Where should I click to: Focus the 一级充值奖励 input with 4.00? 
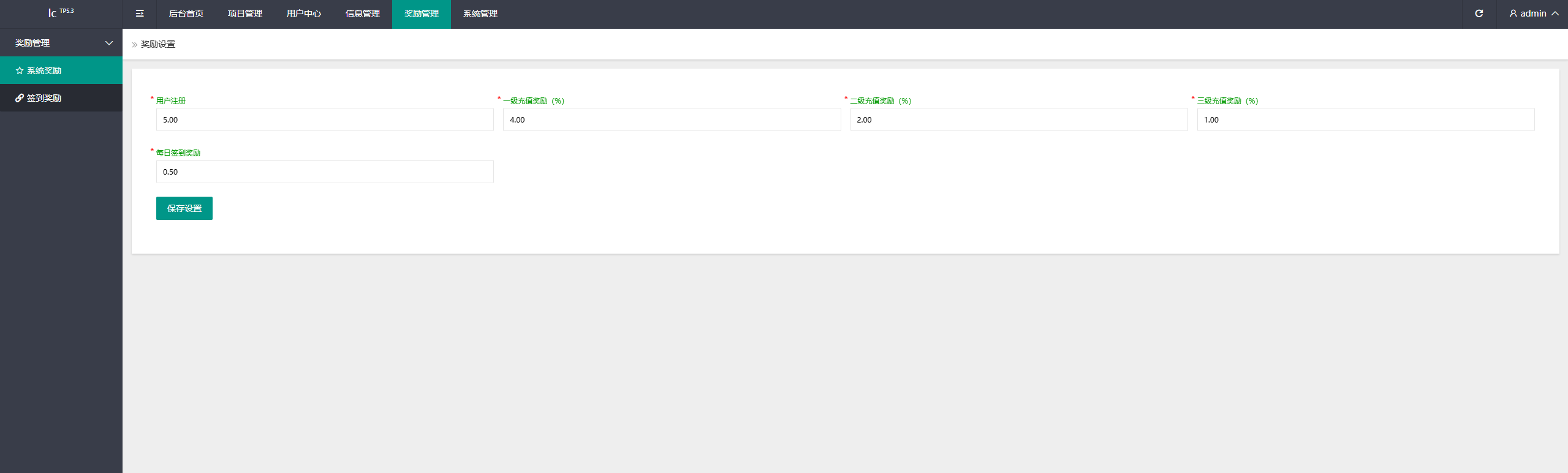[x=672, y=119]
